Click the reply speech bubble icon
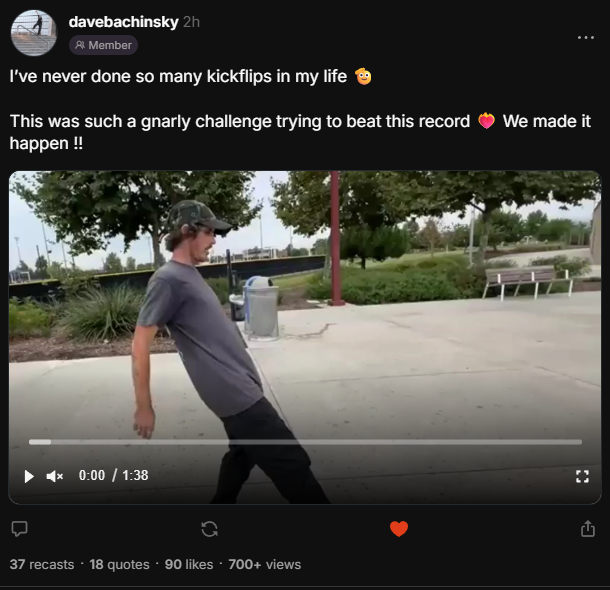The height and width of the screenshot is (590, 610). [19, 528]
